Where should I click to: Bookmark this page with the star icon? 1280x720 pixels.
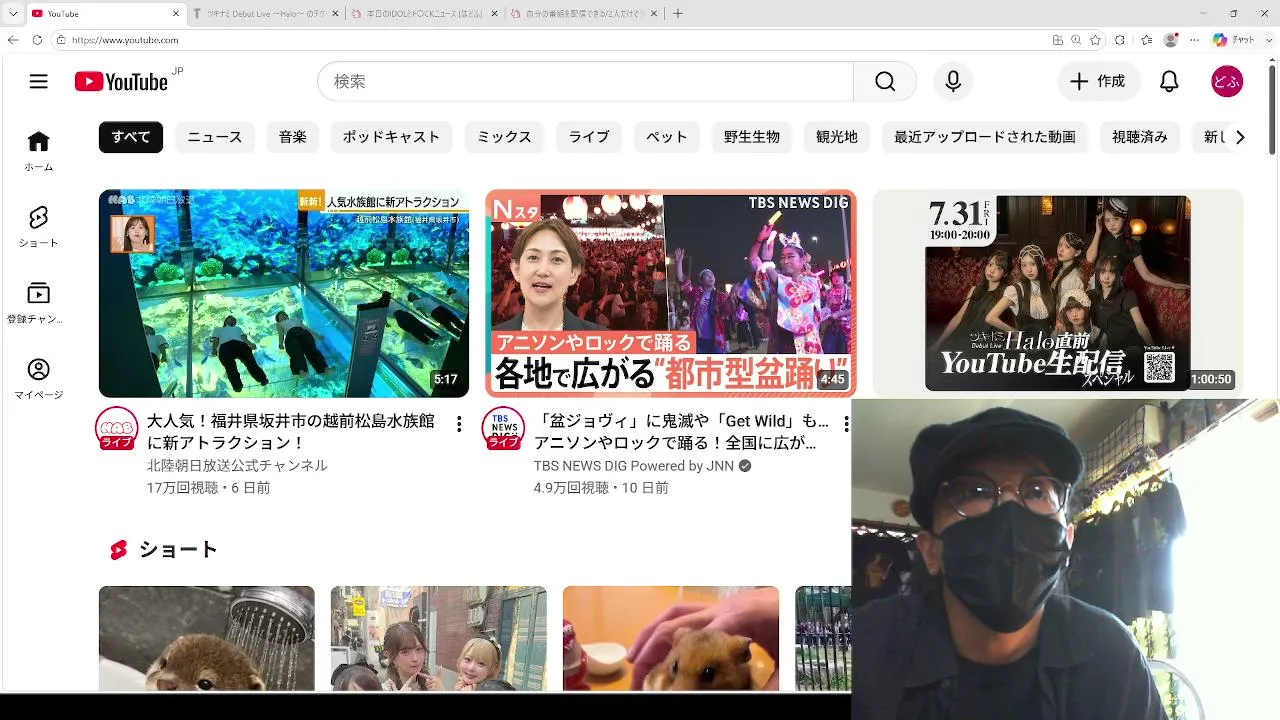coord(1096,40)
